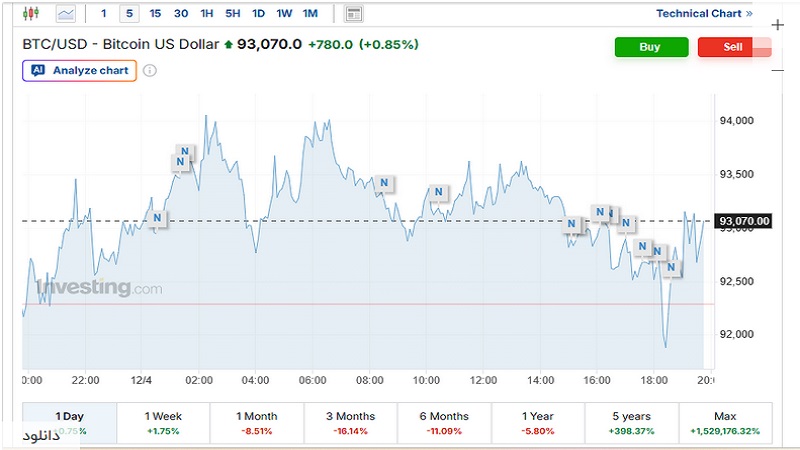Choose the 15-minute interval

[x=155, y=14]
